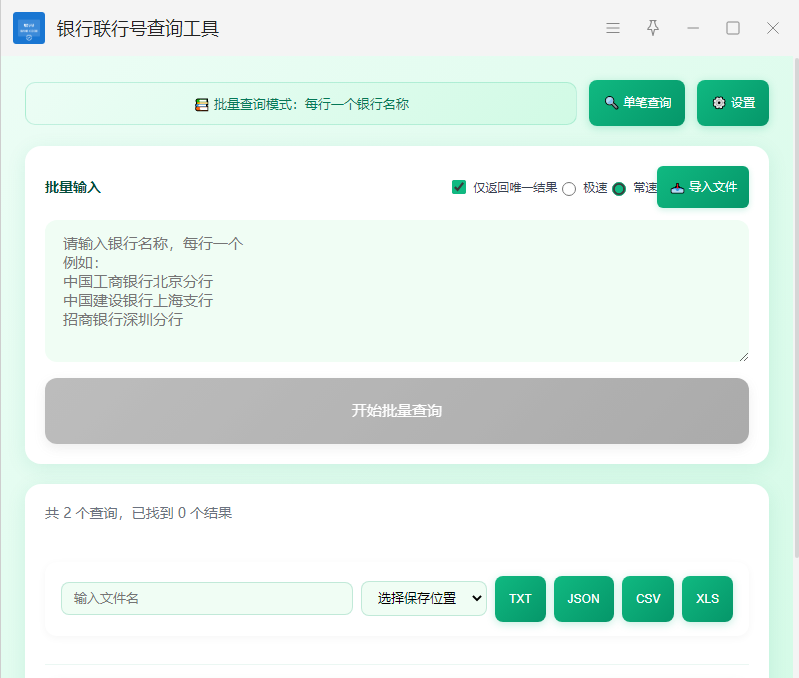Export results as CSV
This screenshot has height=678, width=799.
click(x=648, y=599)
